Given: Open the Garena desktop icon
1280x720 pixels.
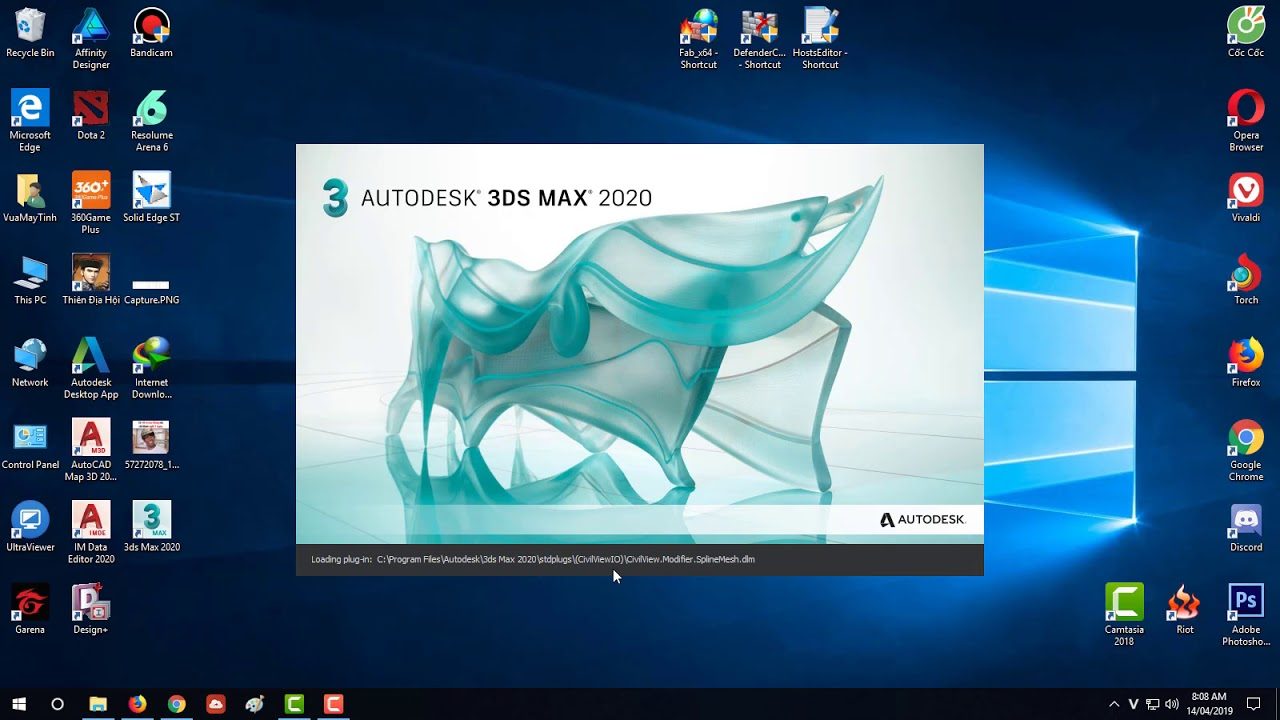Looking at the screenshot, I should (x=30, y=610).
